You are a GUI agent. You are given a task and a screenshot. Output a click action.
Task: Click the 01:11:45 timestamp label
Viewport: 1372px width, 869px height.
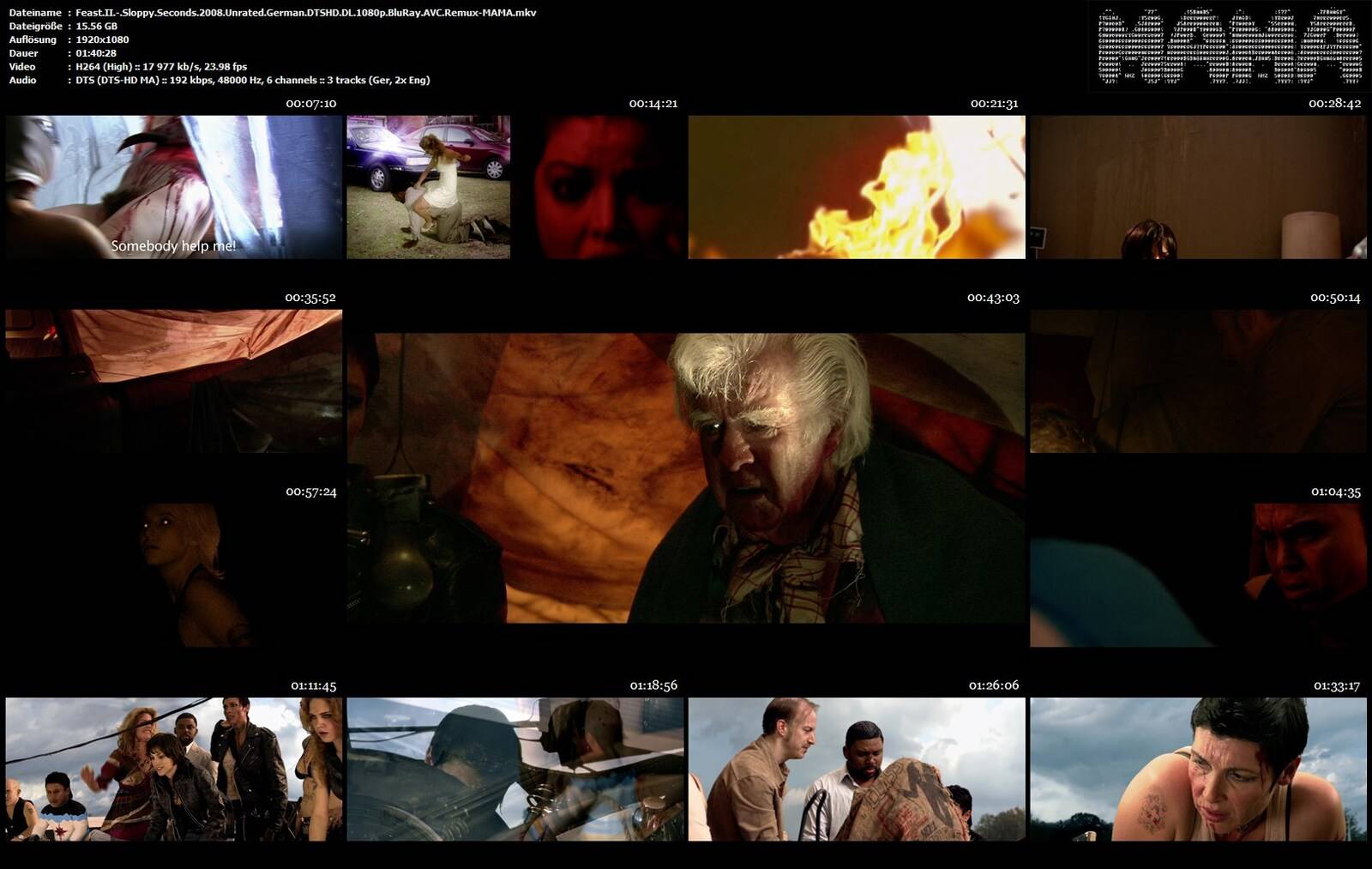(313, 685)
